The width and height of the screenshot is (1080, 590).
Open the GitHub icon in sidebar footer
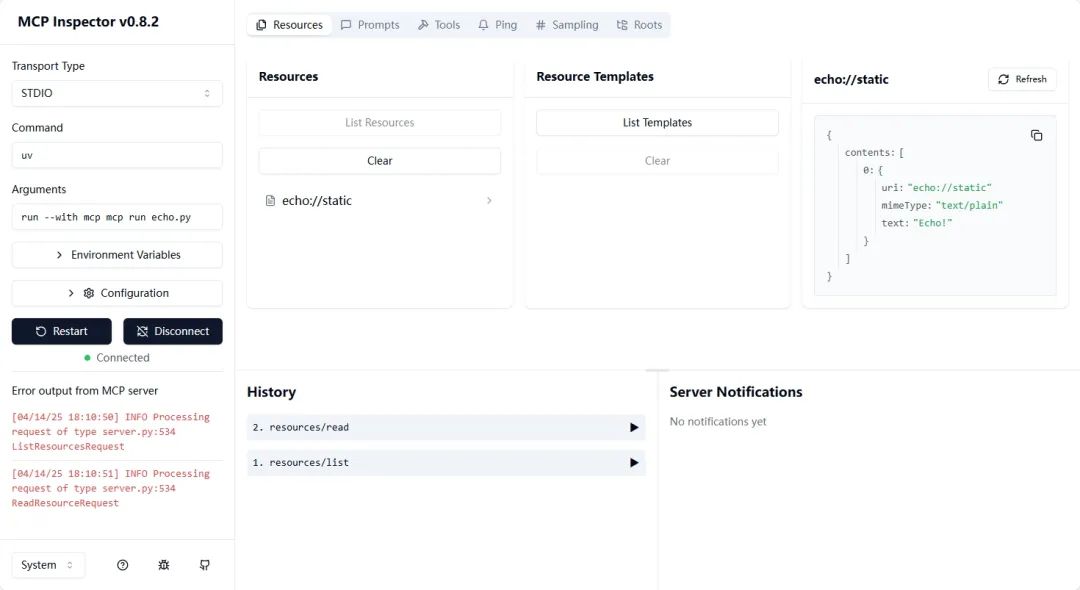pos(205,565)
